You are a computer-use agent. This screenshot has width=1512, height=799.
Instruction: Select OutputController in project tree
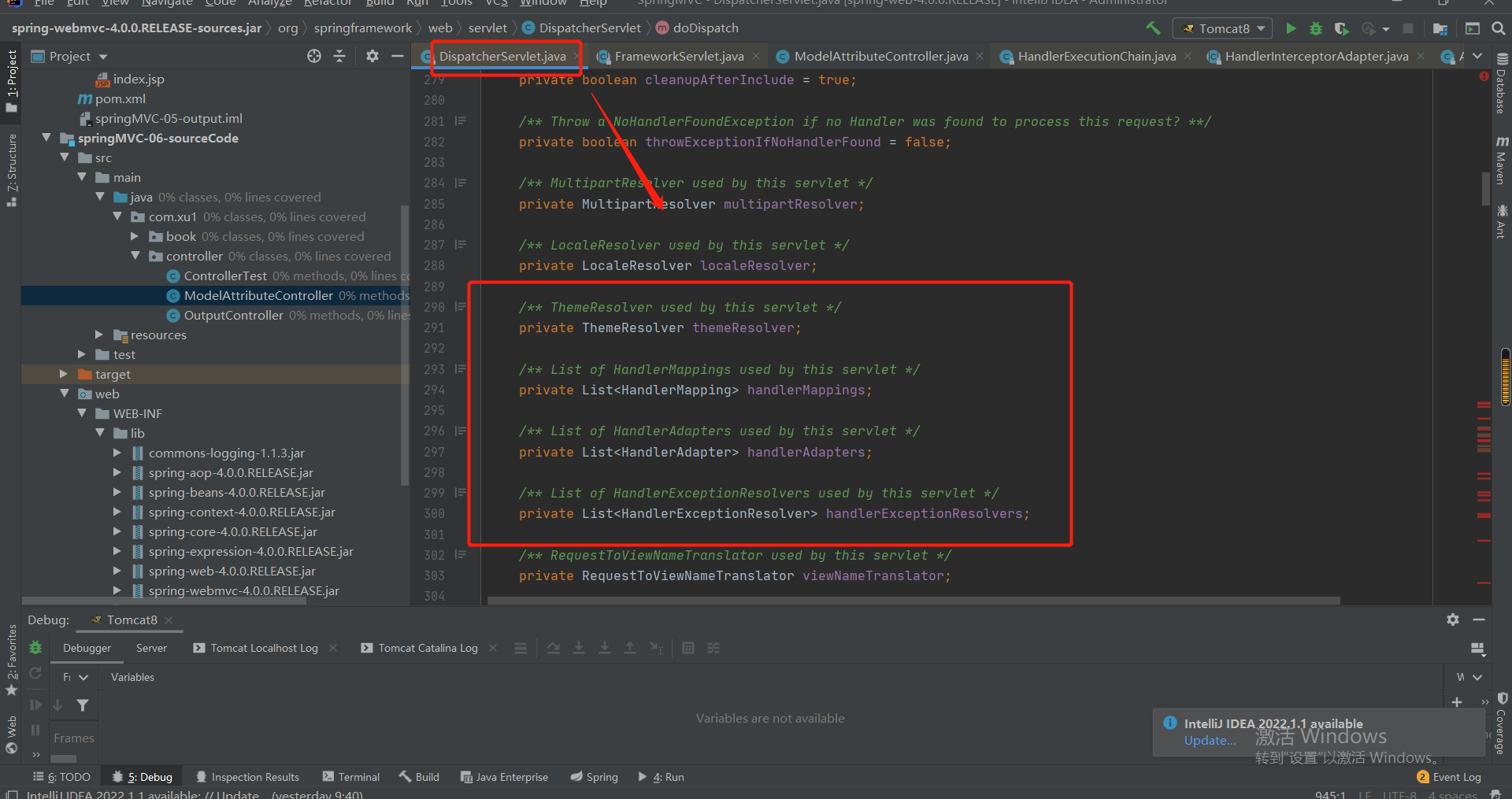click(x=233, y=315)
